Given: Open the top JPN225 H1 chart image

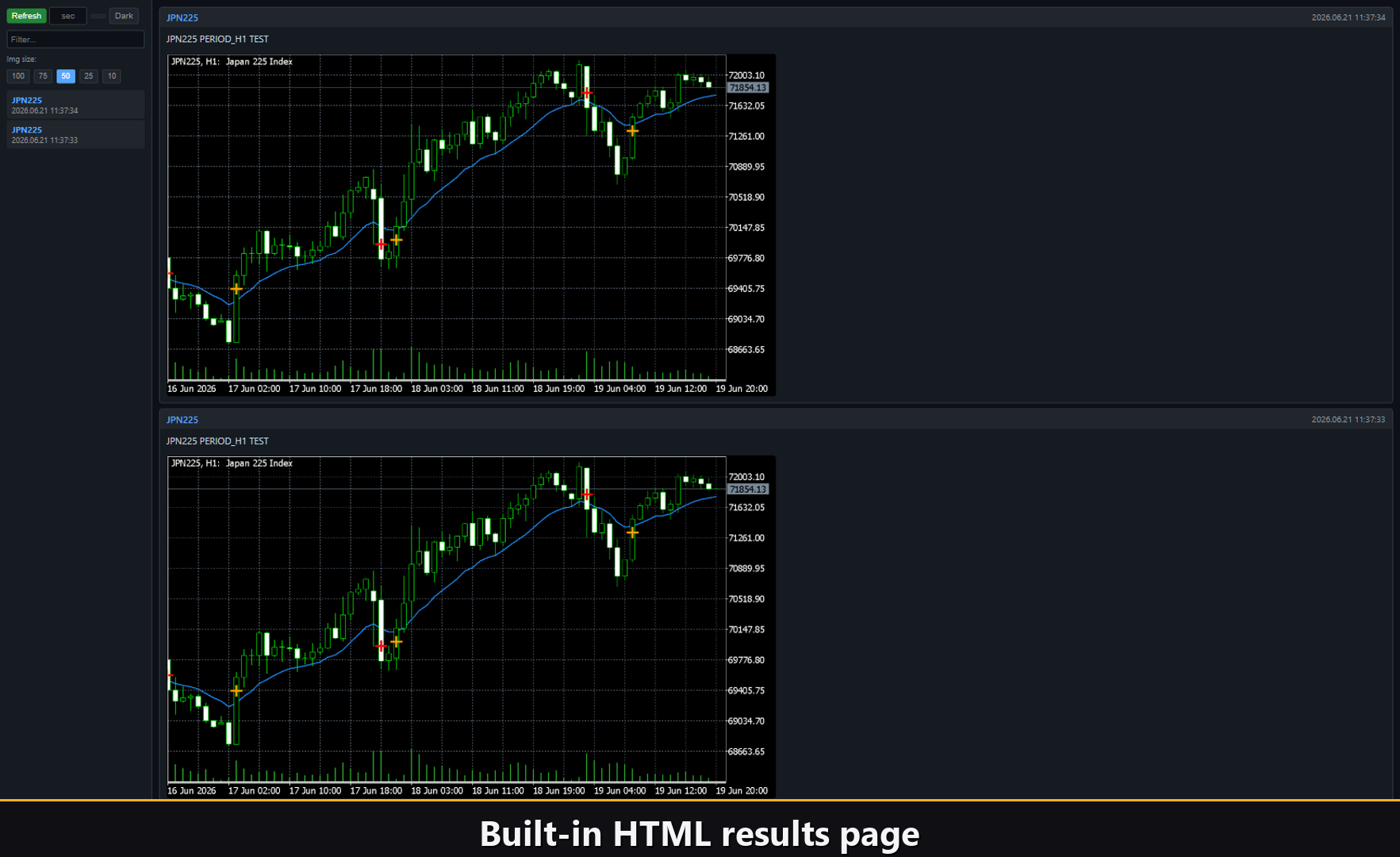Looking at the screenshot, I should tap(471, 225).
